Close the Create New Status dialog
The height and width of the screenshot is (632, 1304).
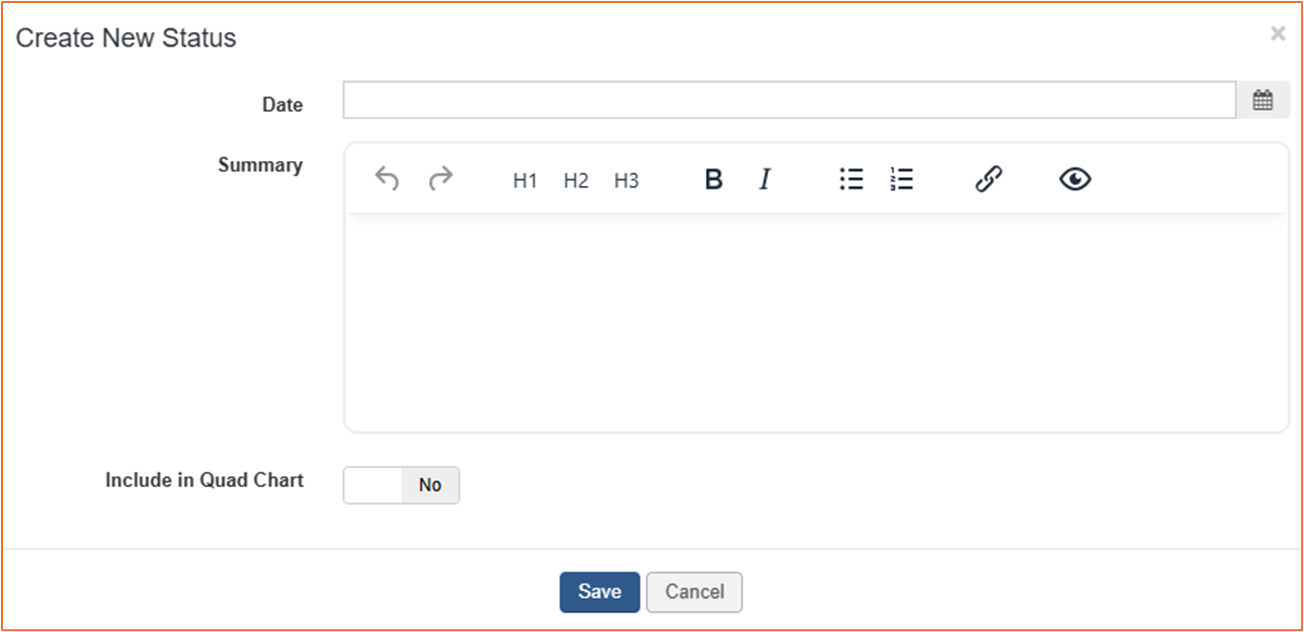coord(1277,34)
